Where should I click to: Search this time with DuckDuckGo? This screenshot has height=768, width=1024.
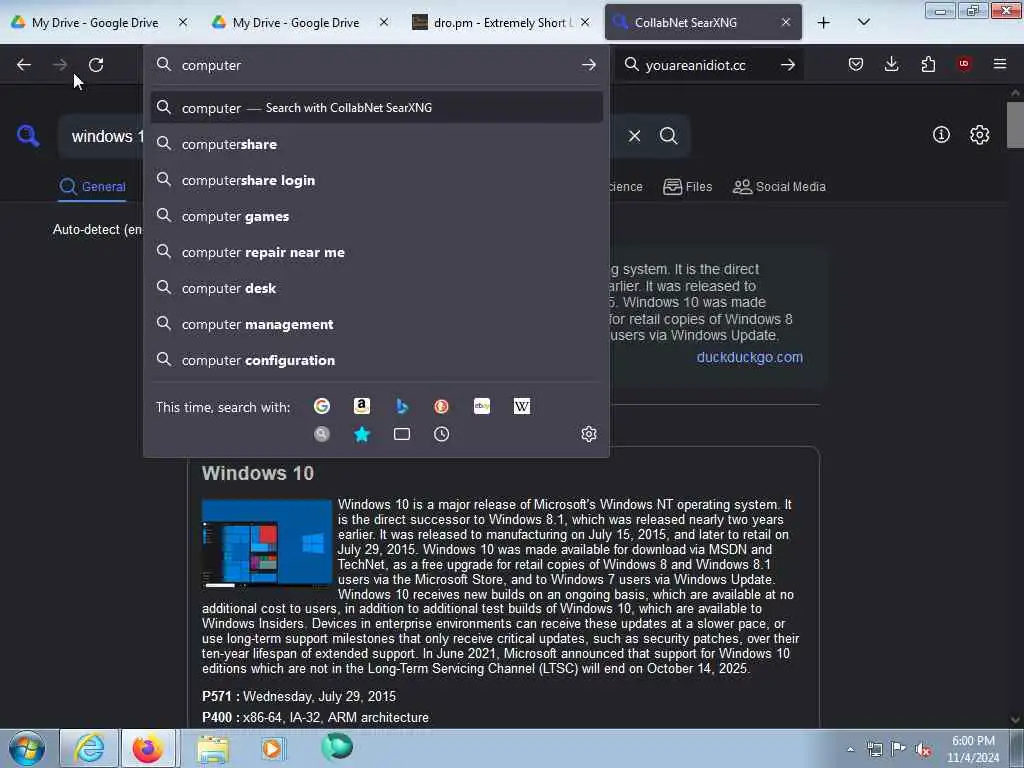[441, 406]
